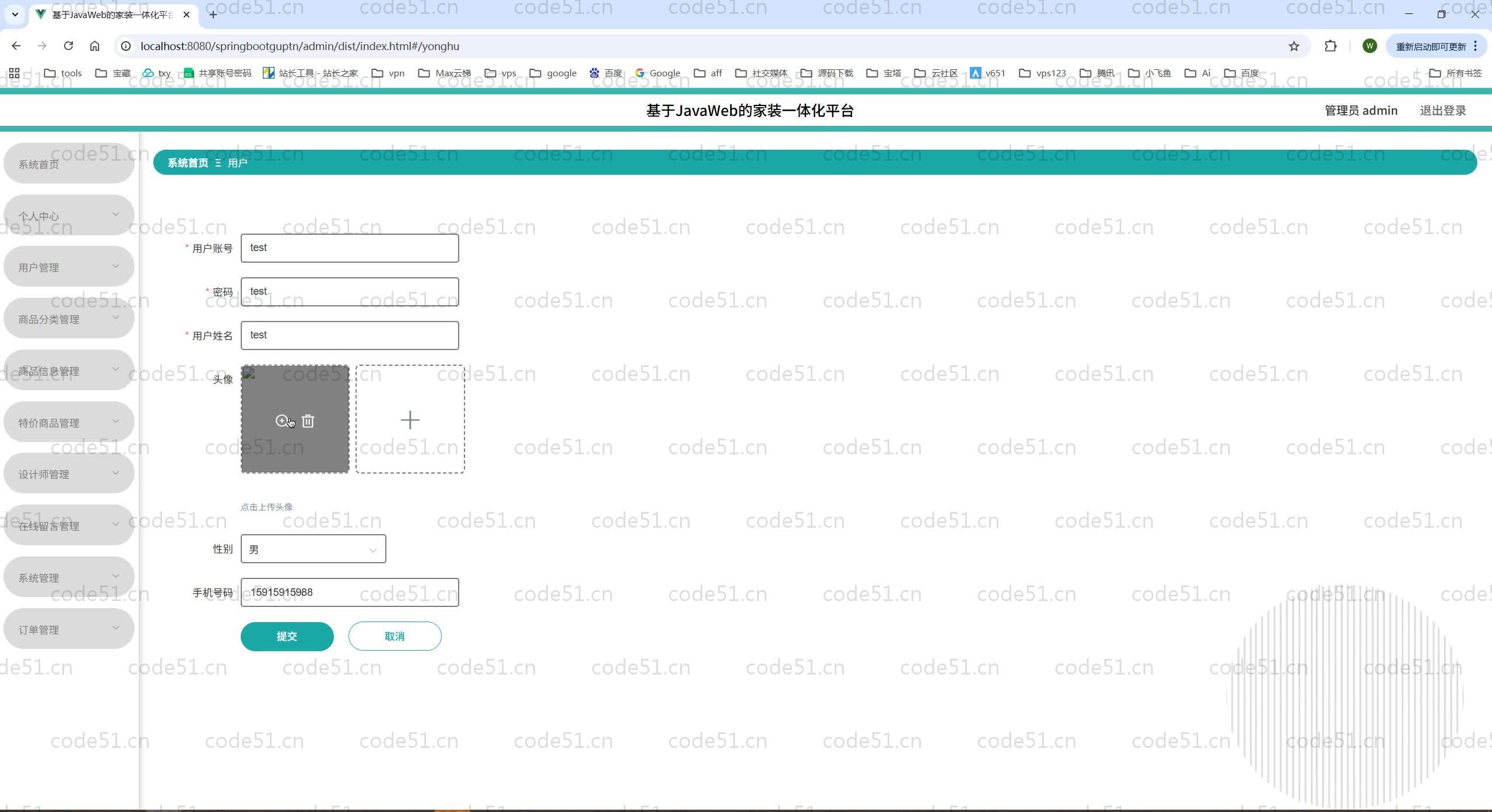Focus the 手机号码 phone input field
Viewport: 1492px width, 812px height.
coord(350,592)
